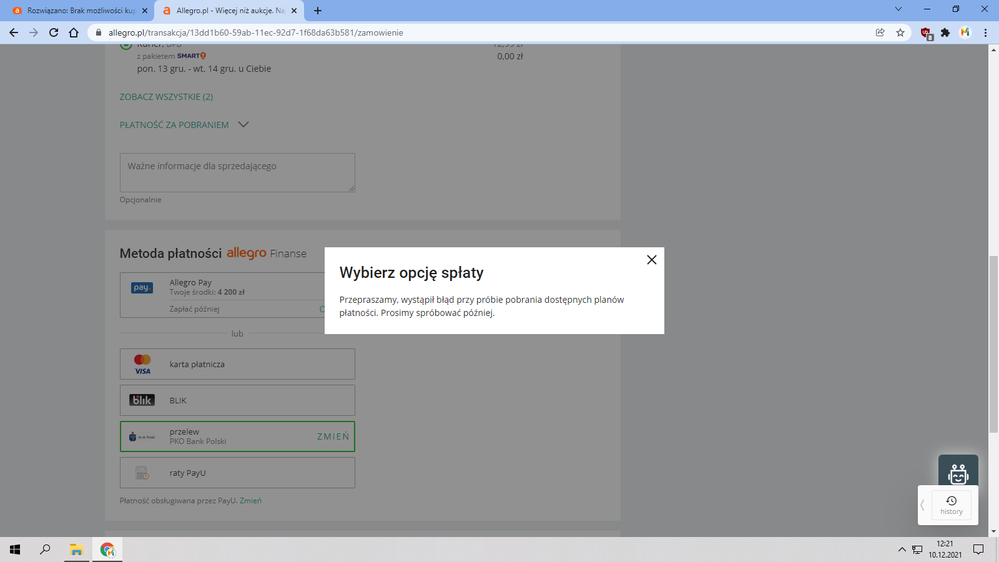Screen dimensions: 999x562
Task: View the site lock info icon
Action: click(x=98, y=32)
